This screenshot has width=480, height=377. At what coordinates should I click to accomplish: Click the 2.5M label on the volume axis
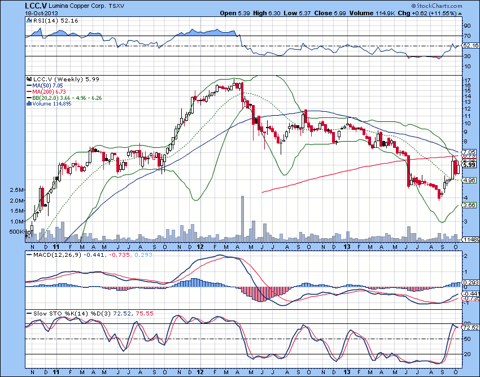pos(17,190)
